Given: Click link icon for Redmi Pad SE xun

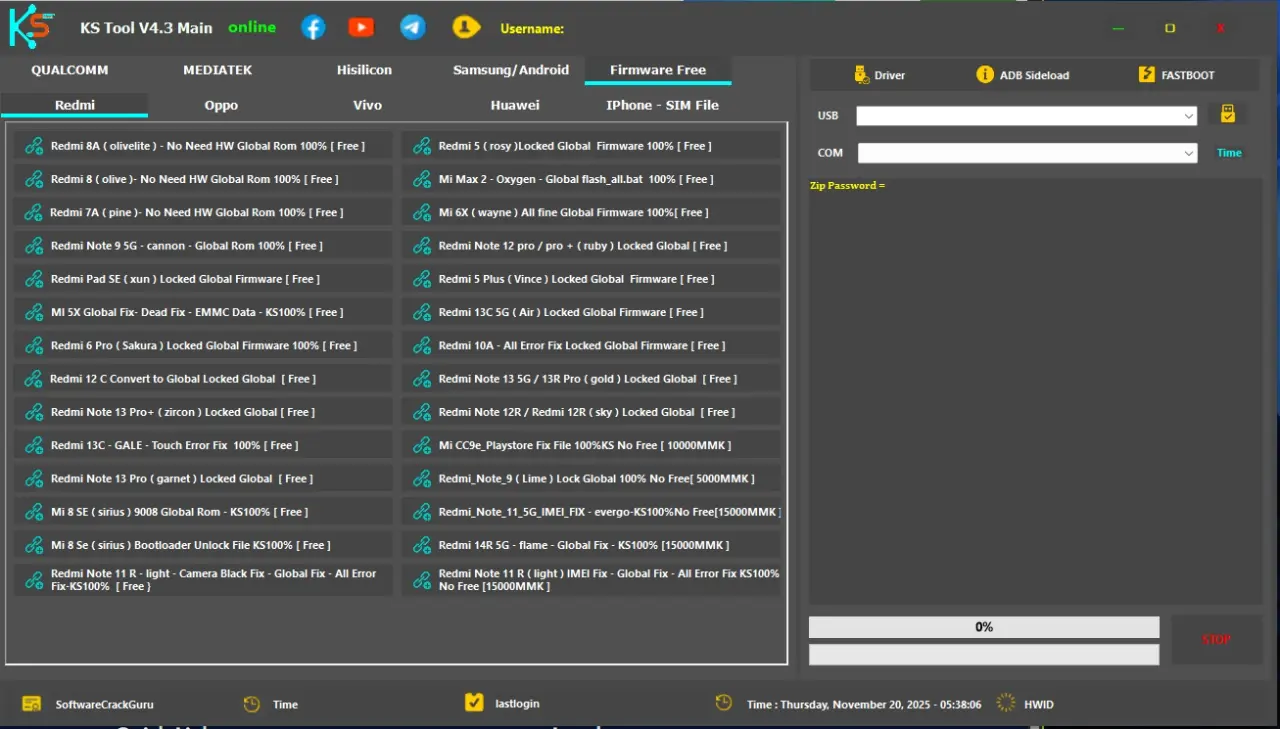Looking at the screenshot, I should (34, 279).
